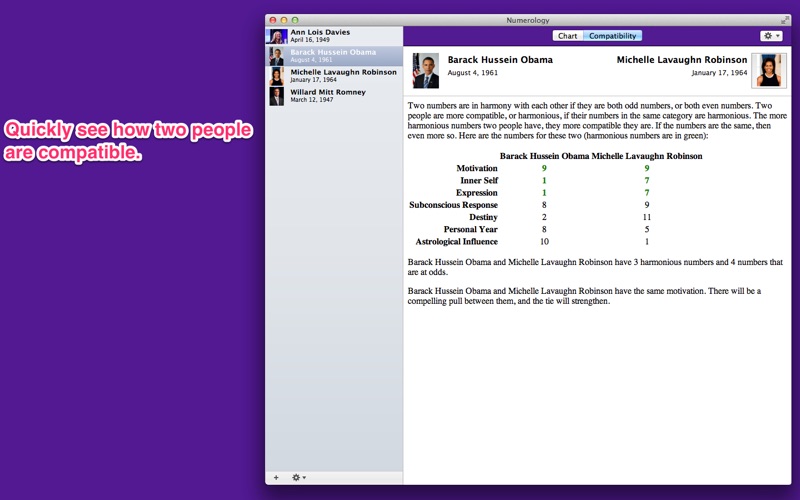Select Willard Mitt Romney in sidebar

(x=334, y=96)
